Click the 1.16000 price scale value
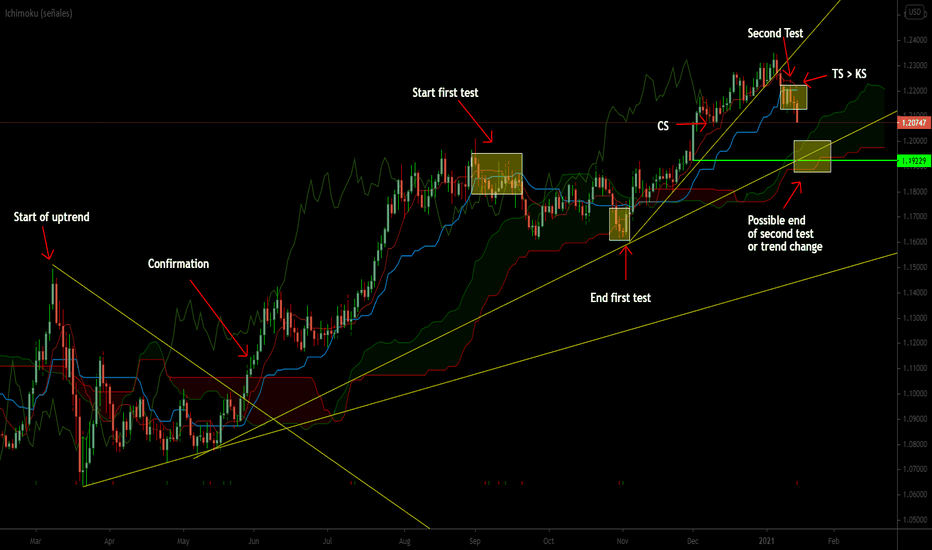Image resolution: width=932 pixels, height=550 pixels. [915, 242]
